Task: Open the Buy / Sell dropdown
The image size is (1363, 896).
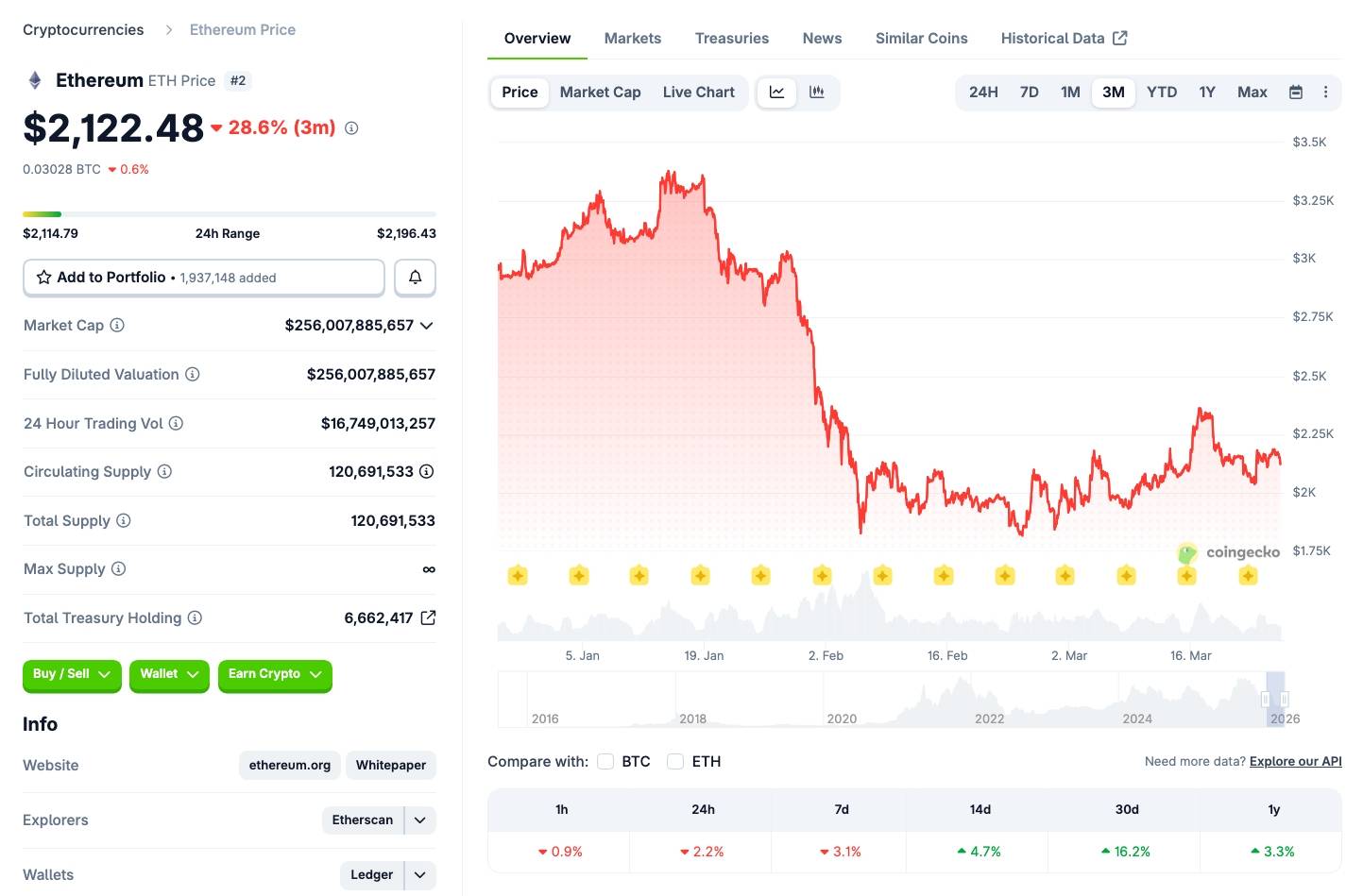Action: click(72, 674)
